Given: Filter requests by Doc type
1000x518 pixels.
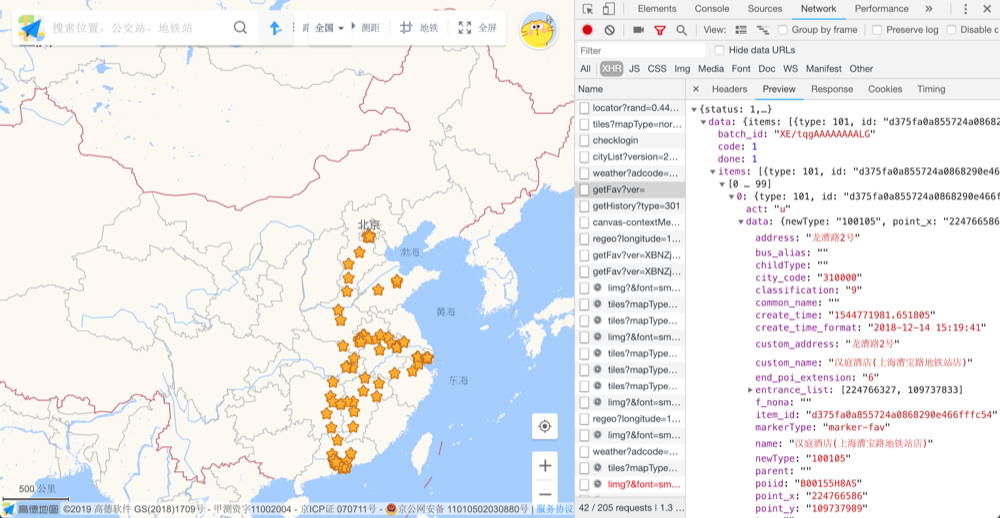Looking at the screenshot, I should coord(767,69).
